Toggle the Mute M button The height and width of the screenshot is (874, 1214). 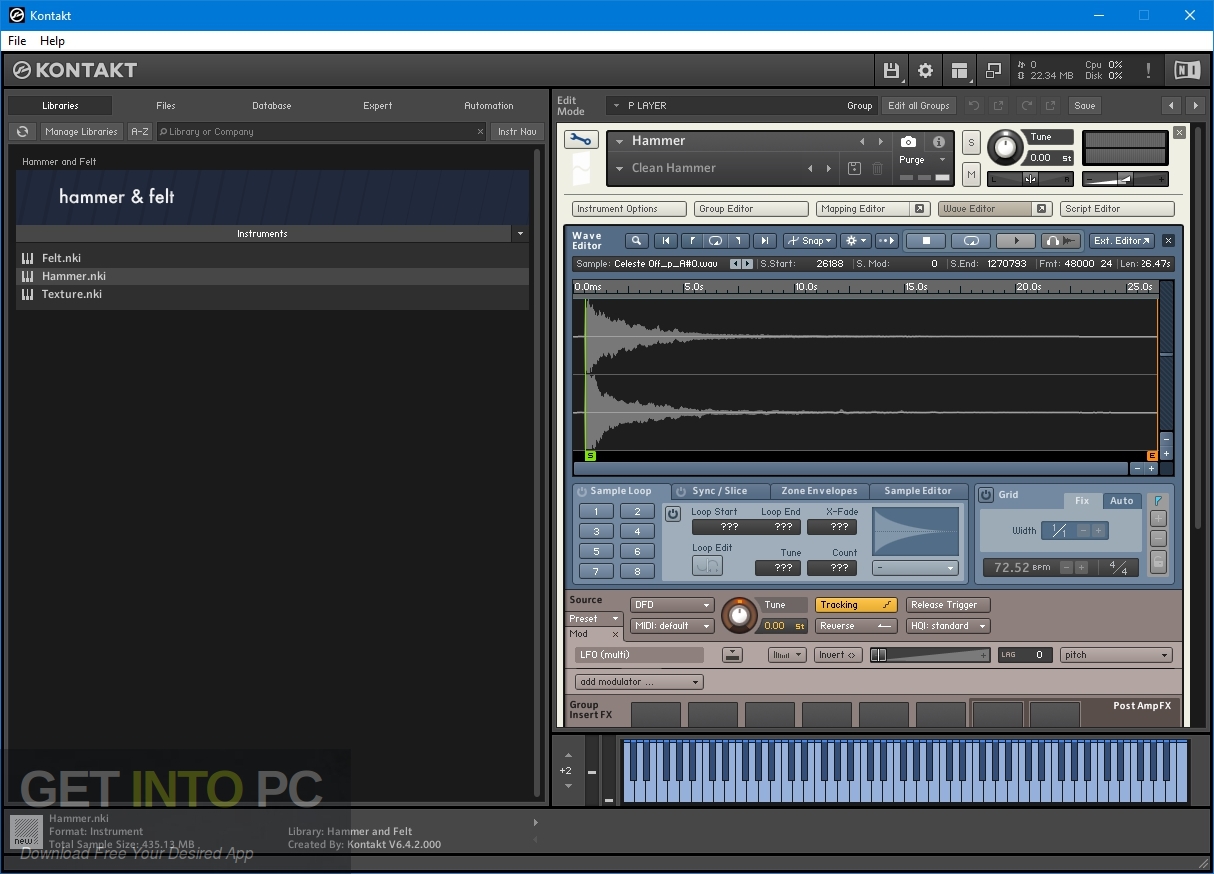coord(971,174)
